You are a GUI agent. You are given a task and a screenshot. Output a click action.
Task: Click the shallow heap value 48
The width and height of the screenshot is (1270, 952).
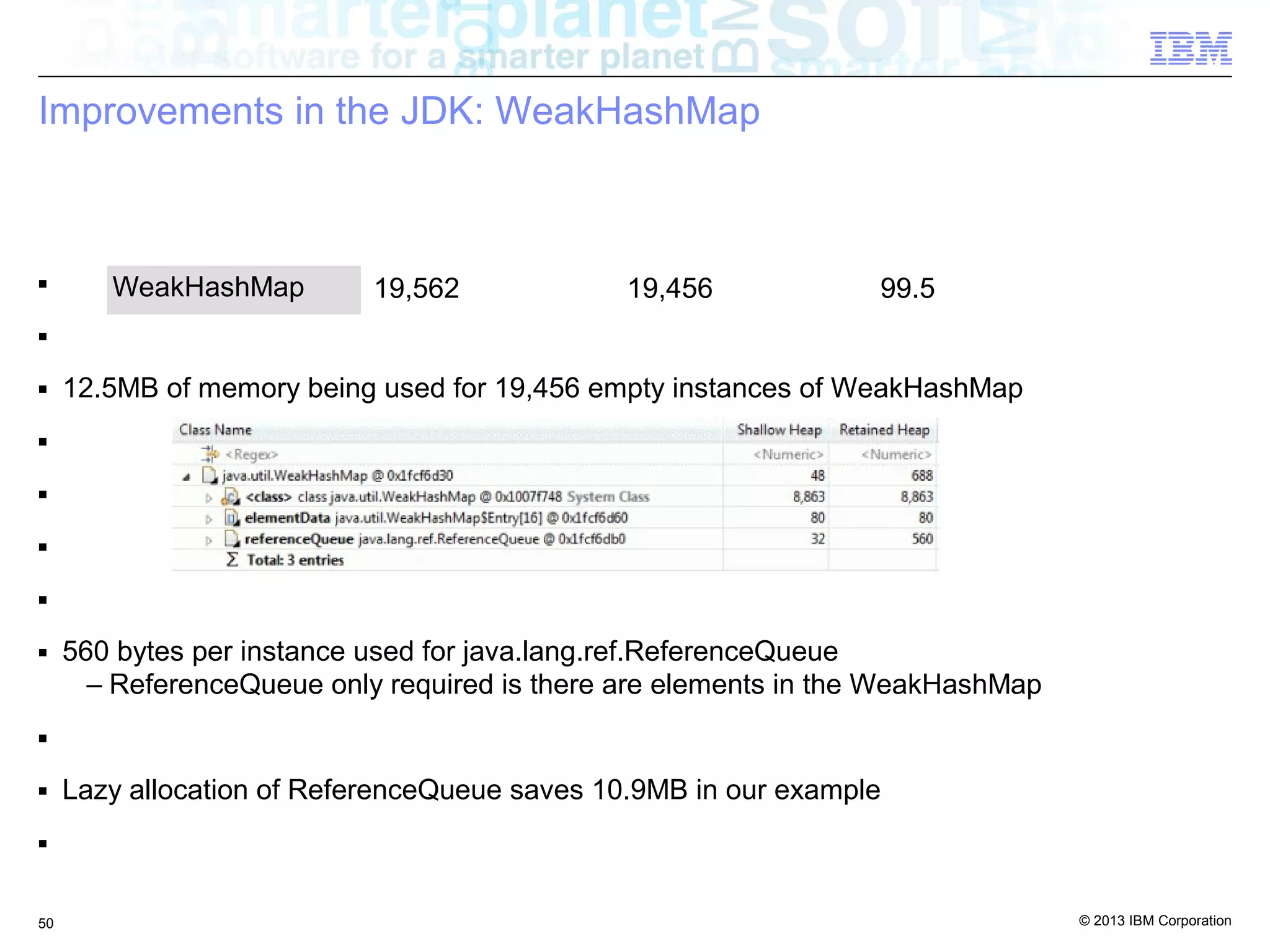(817, 475)
